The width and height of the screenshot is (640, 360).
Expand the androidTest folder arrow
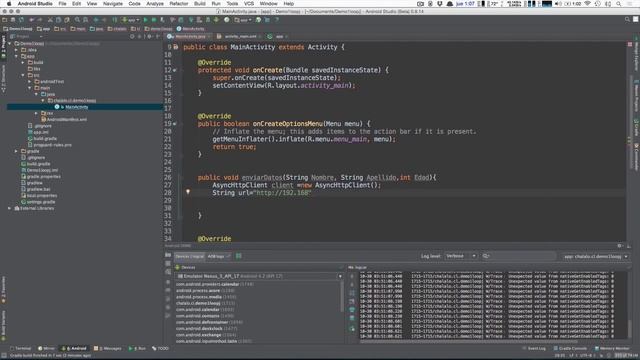pos(30,82)
